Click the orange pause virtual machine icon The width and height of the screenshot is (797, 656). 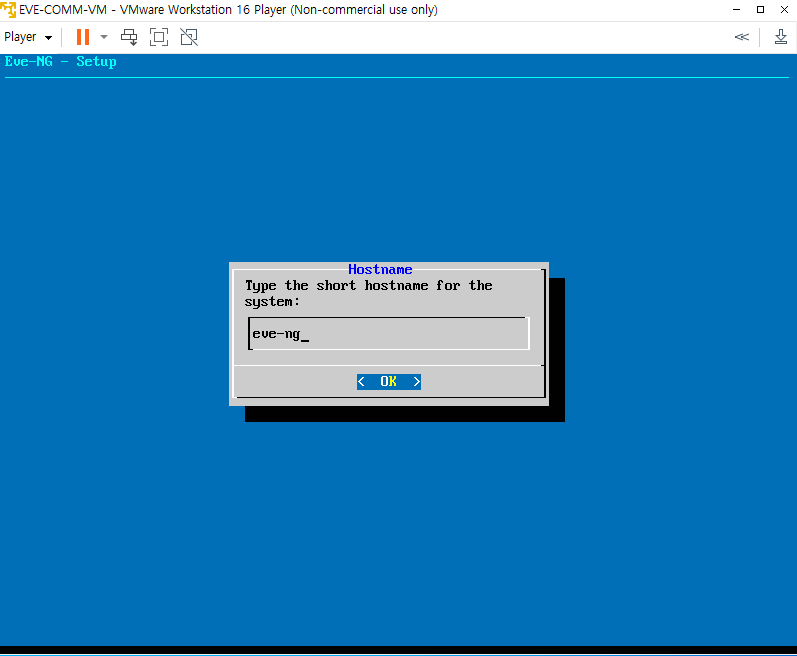83,37
